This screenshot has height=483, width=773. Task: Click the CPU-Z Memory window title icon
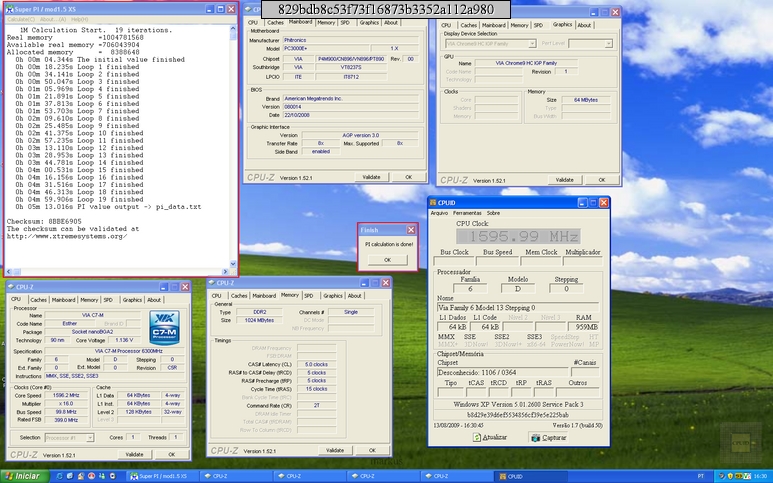211,283
